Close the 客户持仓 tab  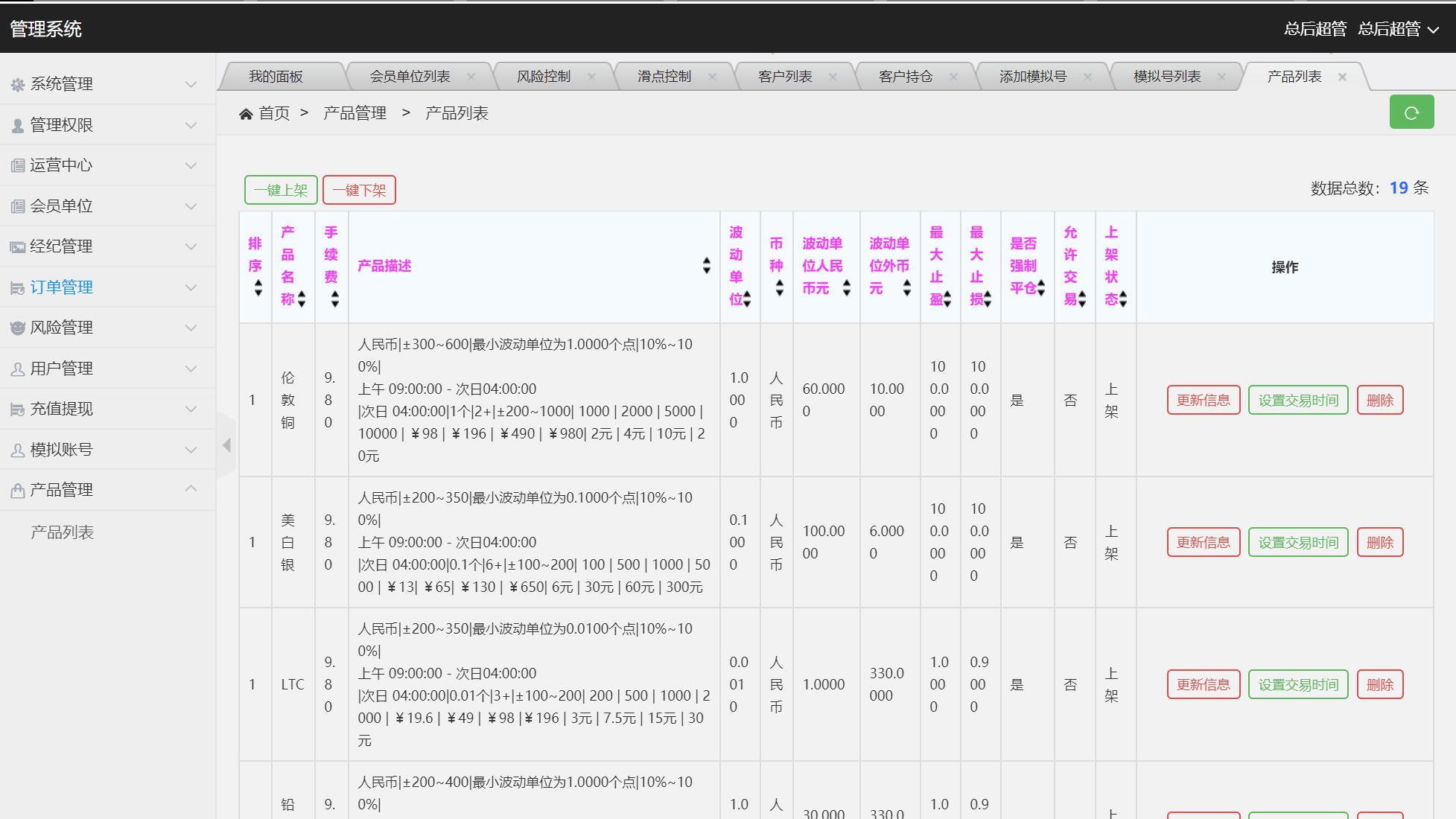pyautogui.click(x=953, y=77)
